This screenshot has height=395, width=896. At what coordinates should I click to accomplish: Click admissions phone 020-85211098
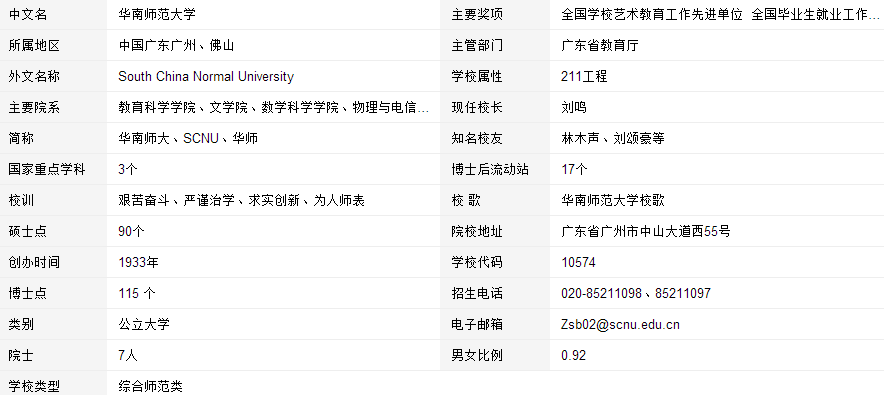coord(601,293)
